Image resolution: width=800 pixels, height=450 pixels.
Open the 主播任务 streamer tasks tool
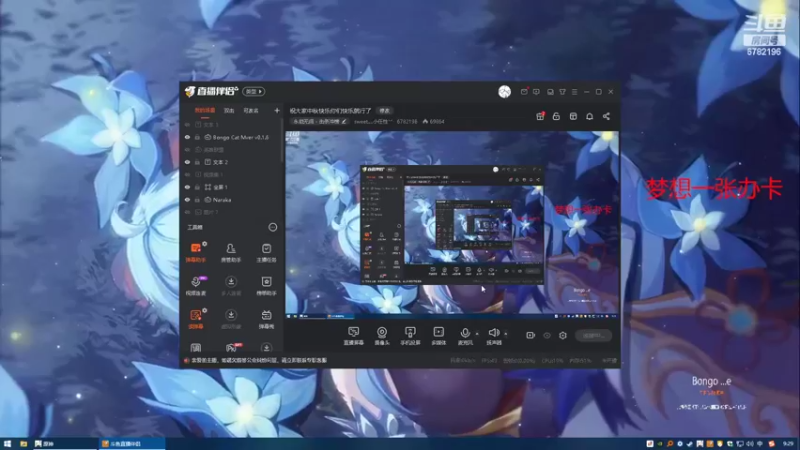tap(266, 252)
